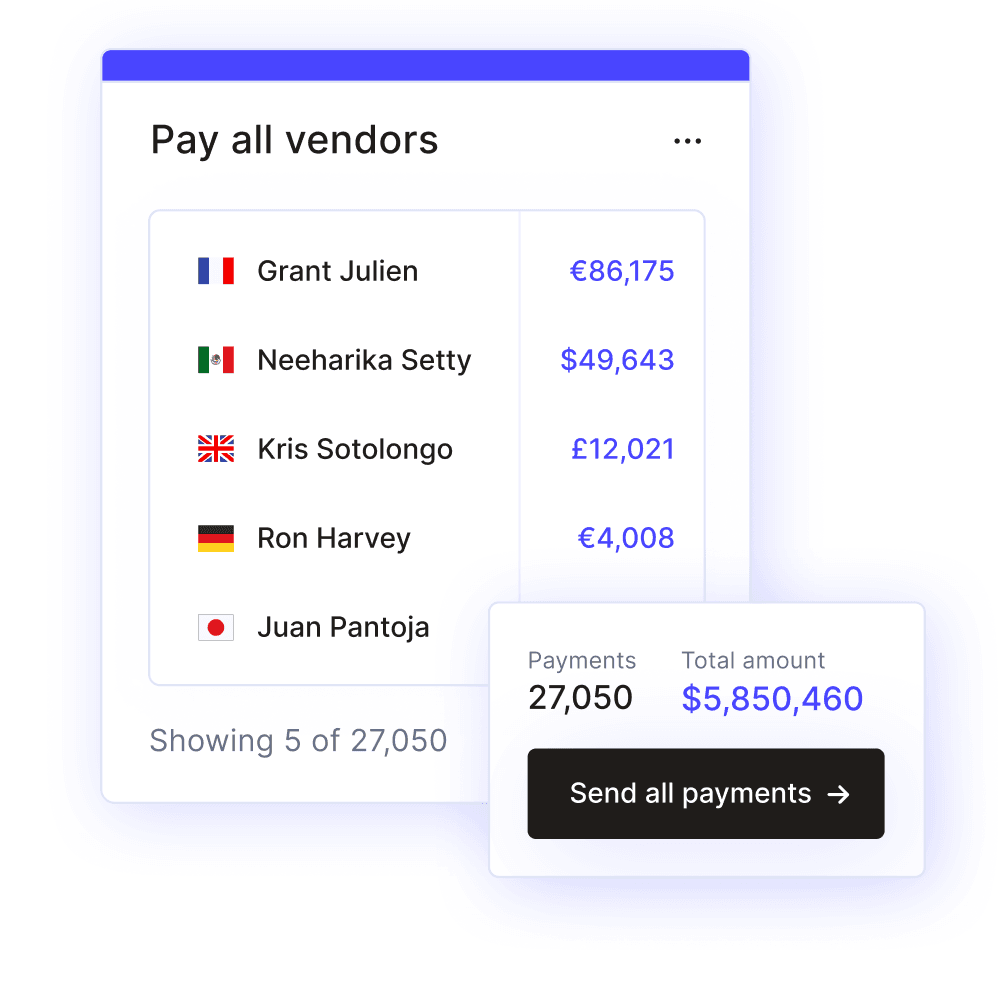1000x1000 pixels.
Task: Select vendor Grant Julien
Action: coord(338,270)
